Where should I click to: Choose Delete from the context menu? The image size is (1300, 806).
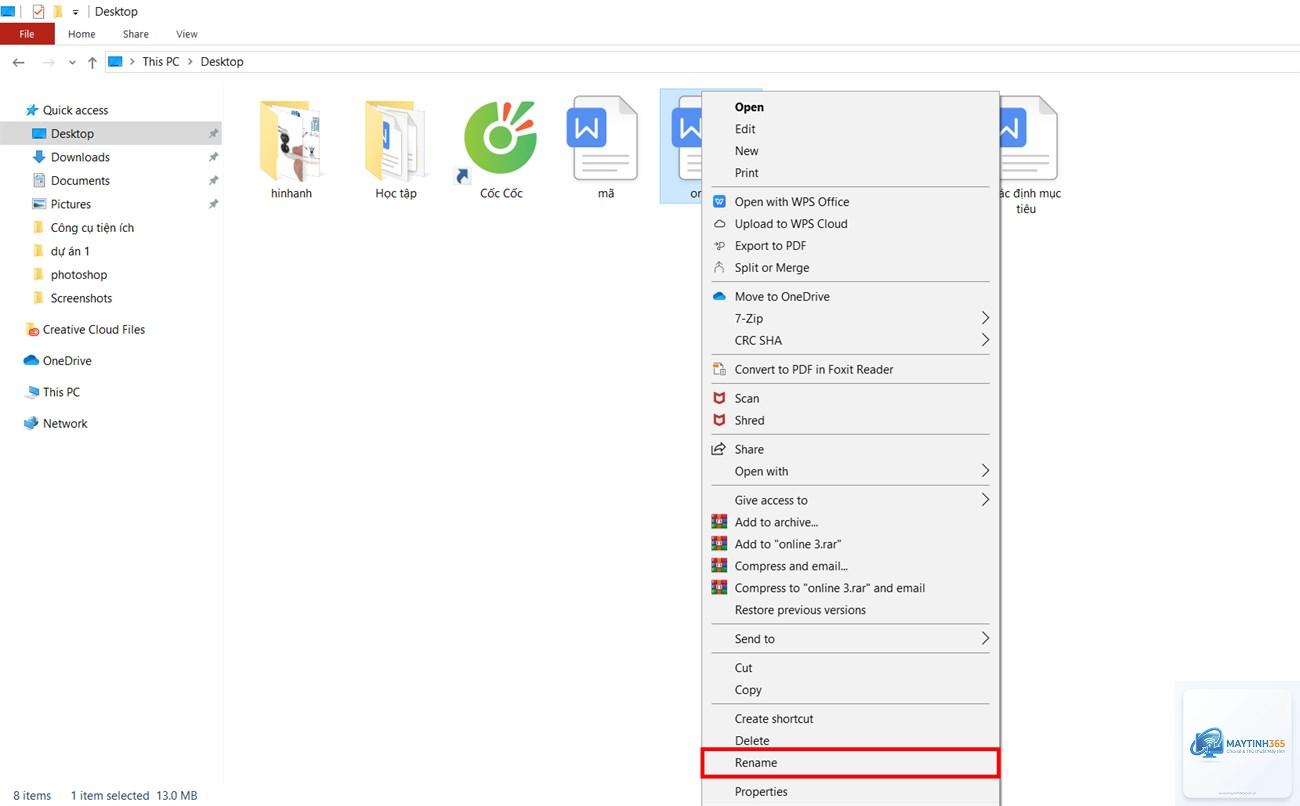[x=850, y=741]
